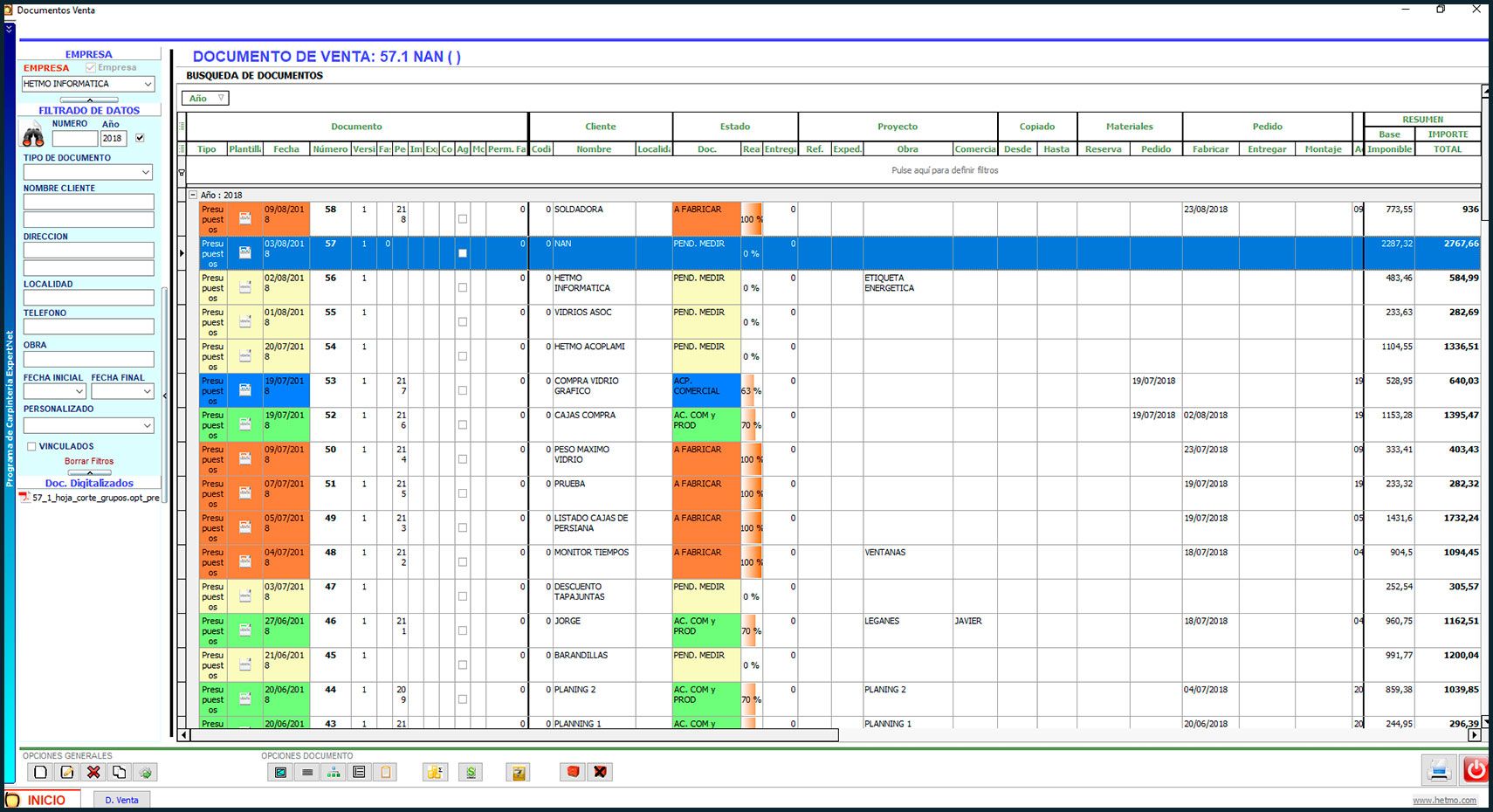Toggle the Año filter checkbox
1493x812 pixels.
tap(140, 138)
